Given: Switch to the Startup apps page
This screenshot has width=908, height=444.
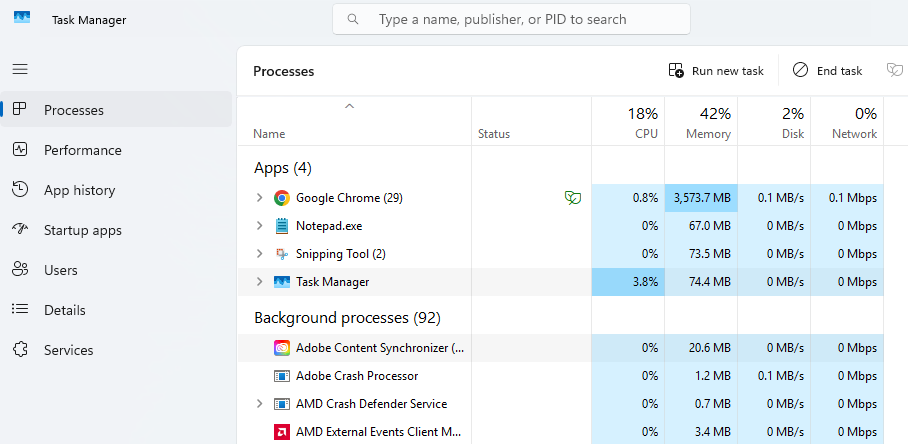Looking at the screenshot, I should tap(82, 230).
